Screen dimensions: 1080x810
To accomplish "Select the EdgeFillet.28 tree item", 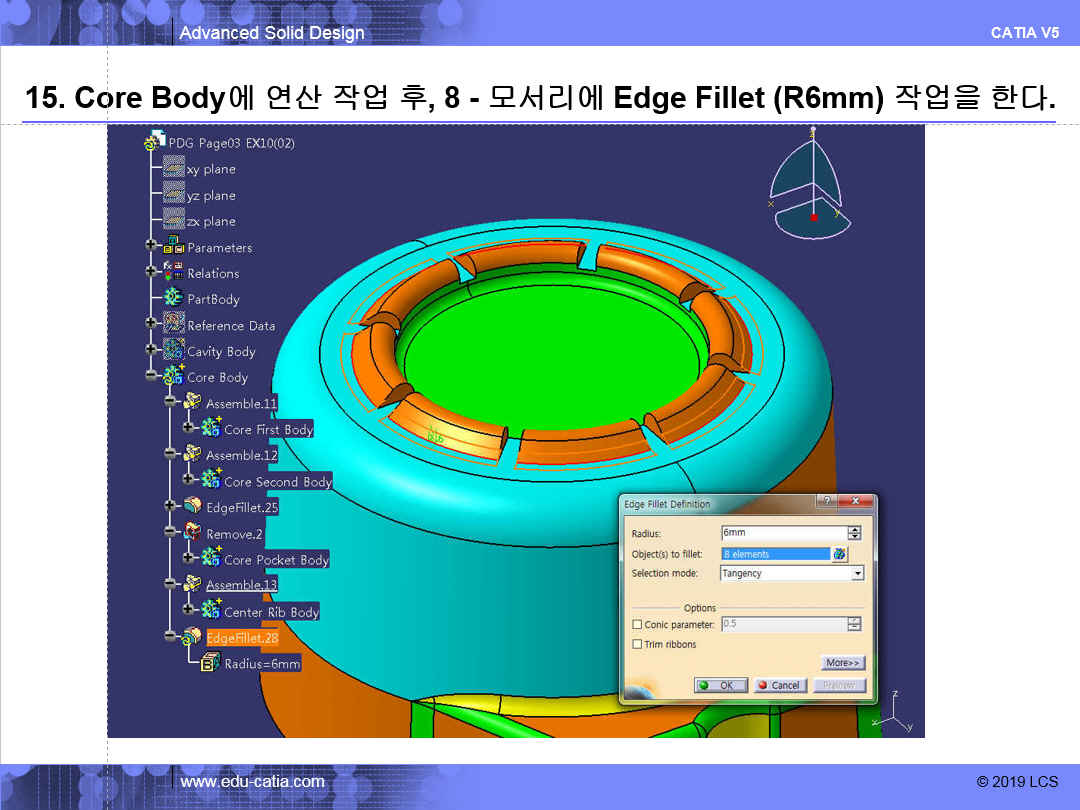I will point(242,638).
